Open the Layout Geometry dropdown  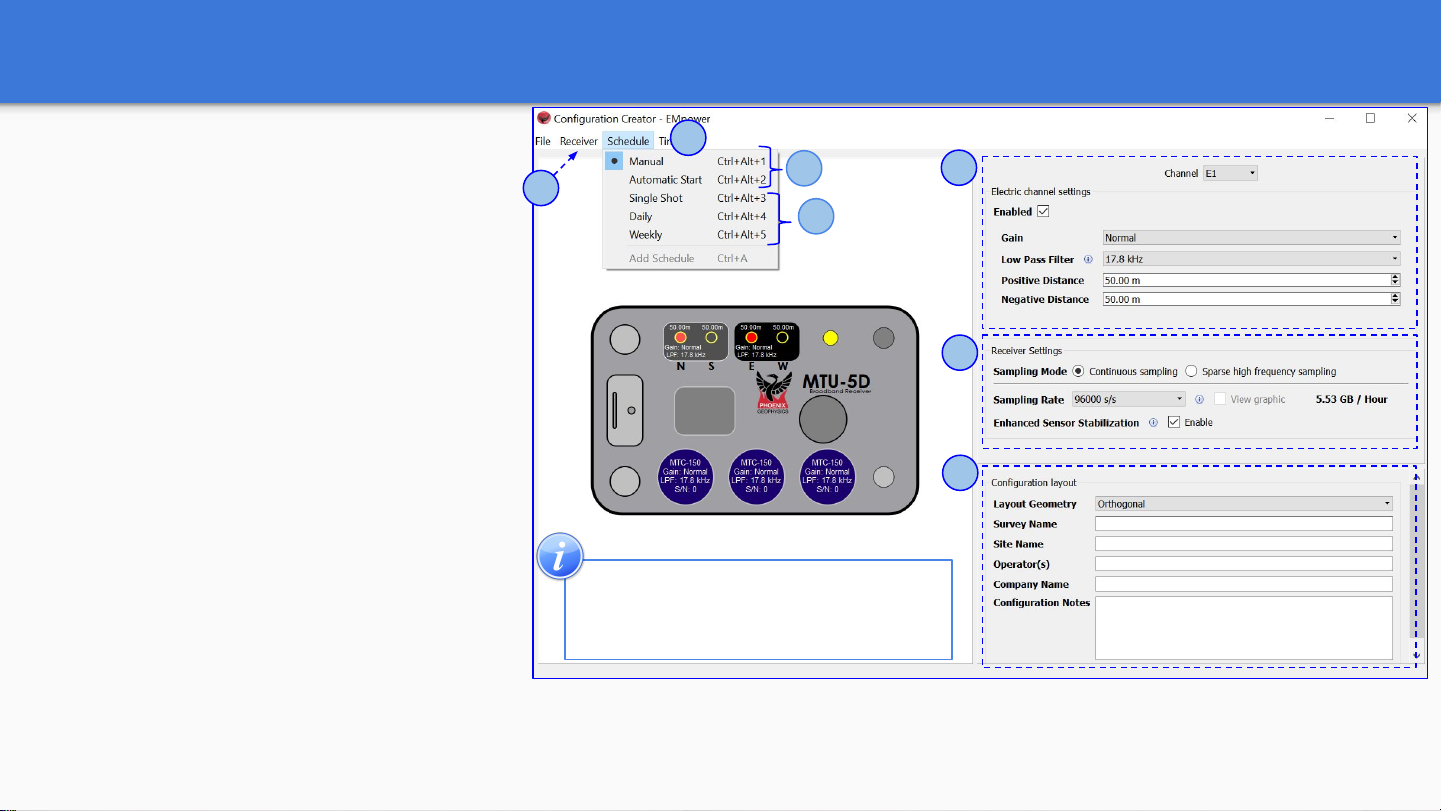point(1244,504)
